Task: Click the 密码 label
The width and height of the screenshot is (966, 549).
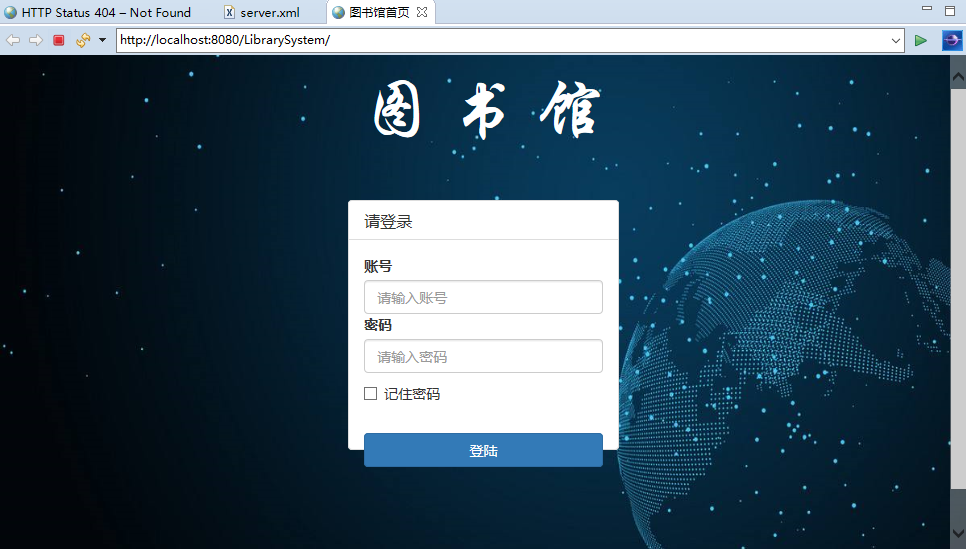Action: (378, 325)
